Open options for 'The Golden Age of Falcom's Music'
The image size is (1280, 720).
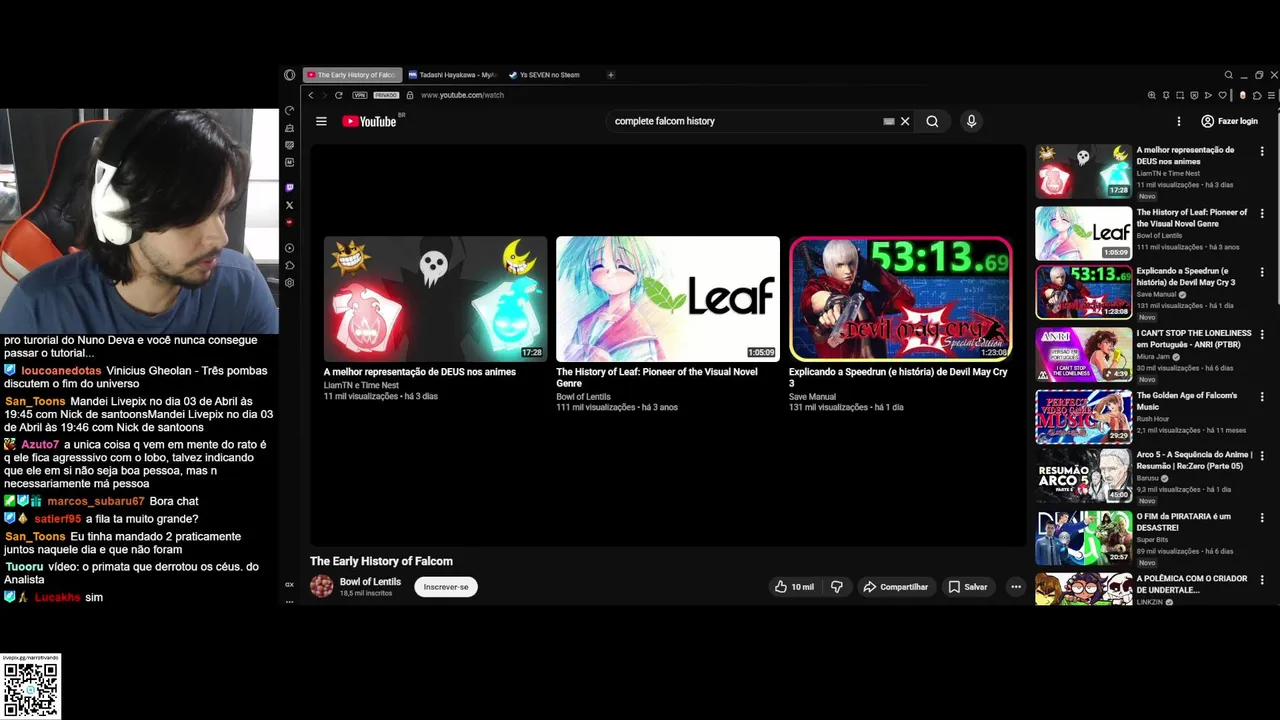pos(1262,396)
